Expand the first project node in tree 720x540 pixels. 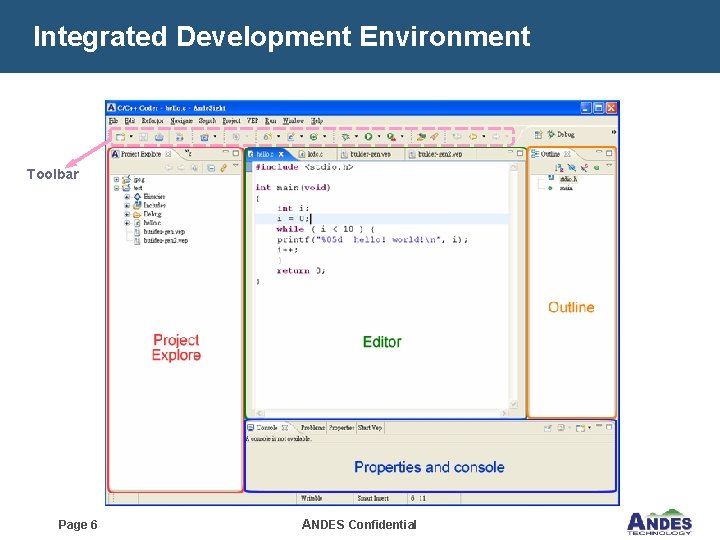coord(117,180)
